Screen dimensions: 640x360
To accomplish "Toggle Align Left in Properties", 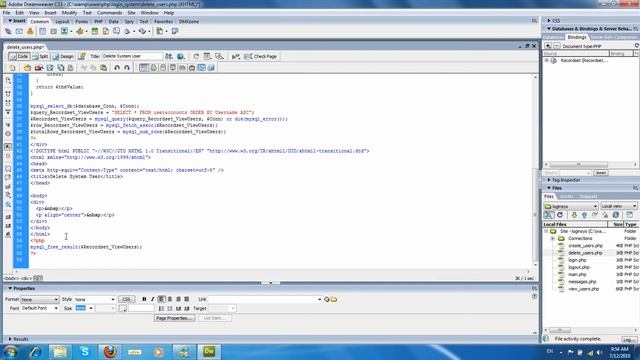I will tap(162, 299).
